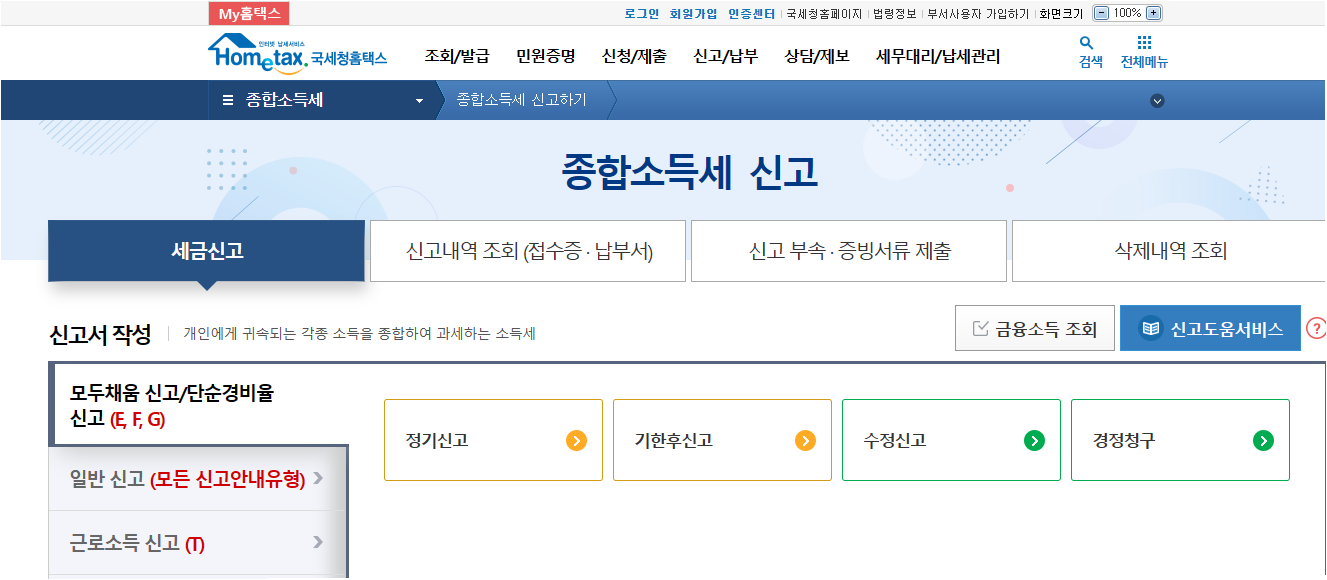Click the green arrow icon inside 수정신고

pos(1036,440)
